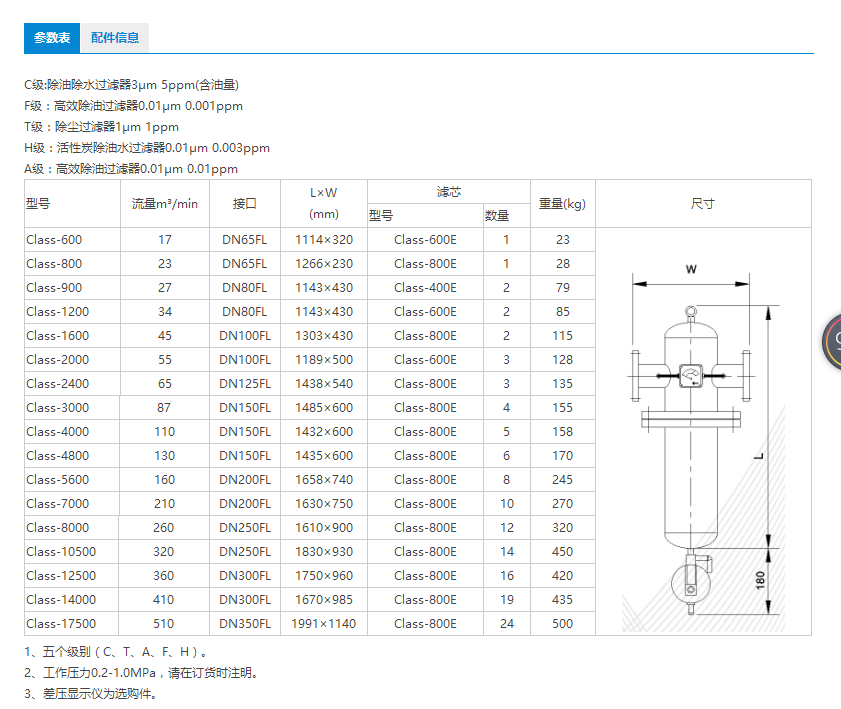Click the DN125FL interface cell
Viewport: 841px width, 709px height.
245,384
